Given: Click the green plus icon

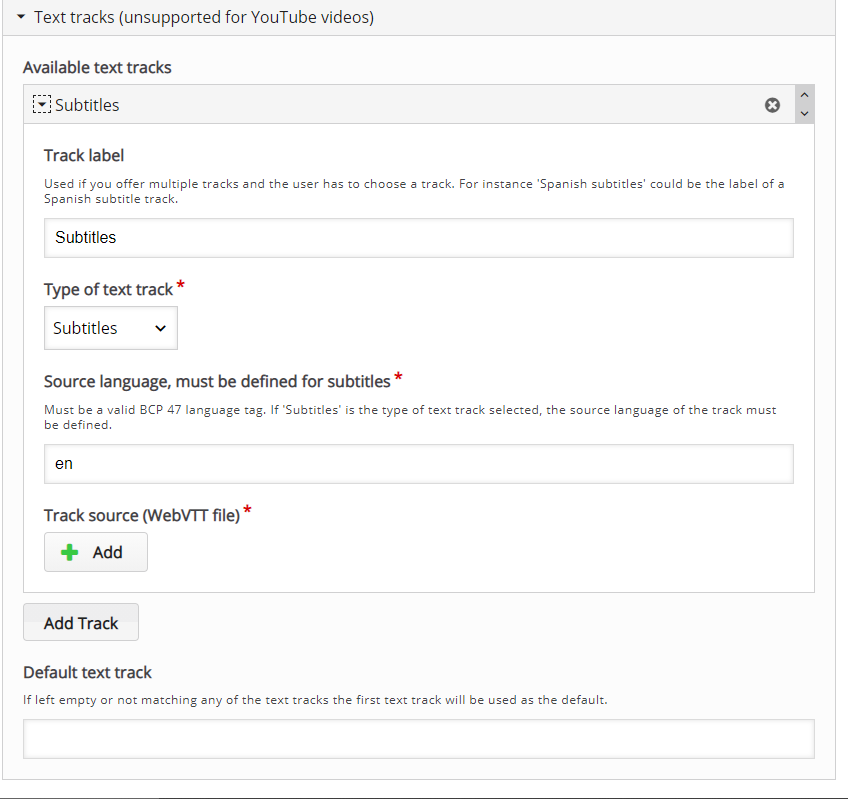Looking at the screenshot, I should coord(69,552).
